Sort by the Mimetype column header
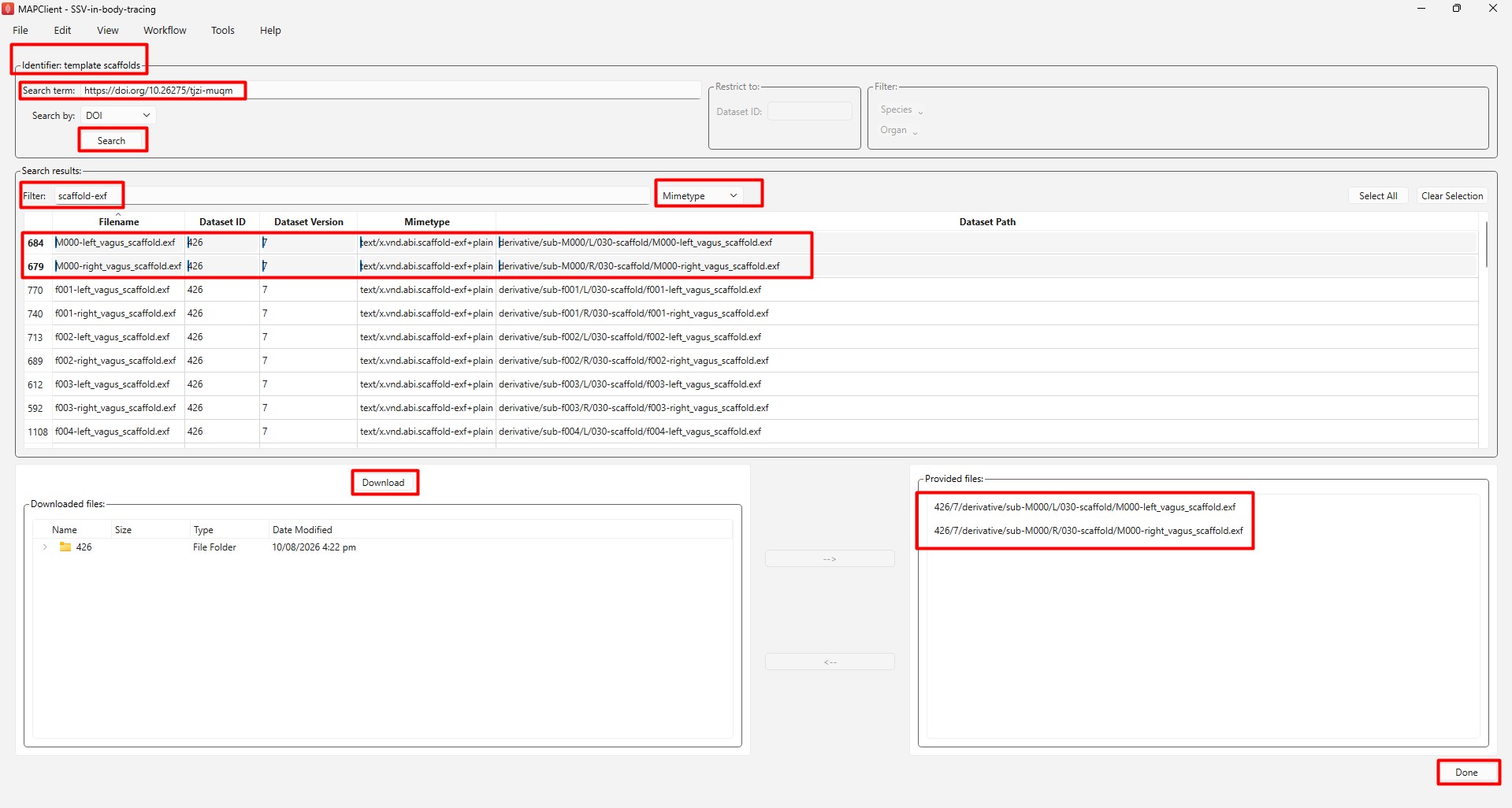Image resolution: width=1512 pixels, height=808 pixels. tap(427, 221)
